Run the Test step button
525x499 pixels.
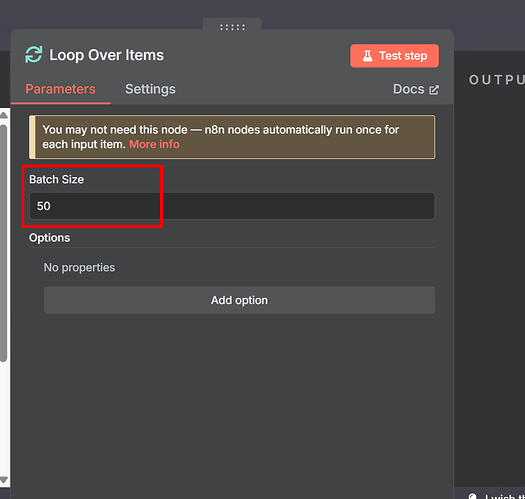click(x=394, y=56)
